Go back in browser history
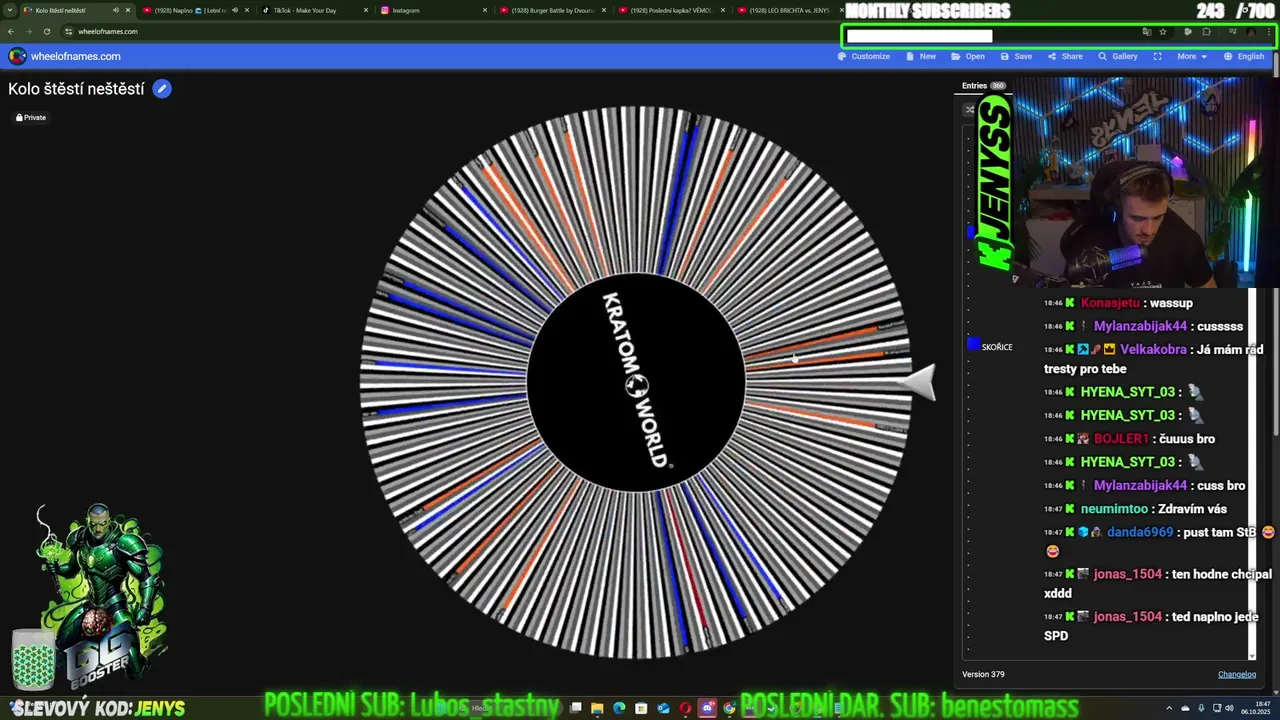The height and width of the screenshot is (720, 1280). click(10, 31)
